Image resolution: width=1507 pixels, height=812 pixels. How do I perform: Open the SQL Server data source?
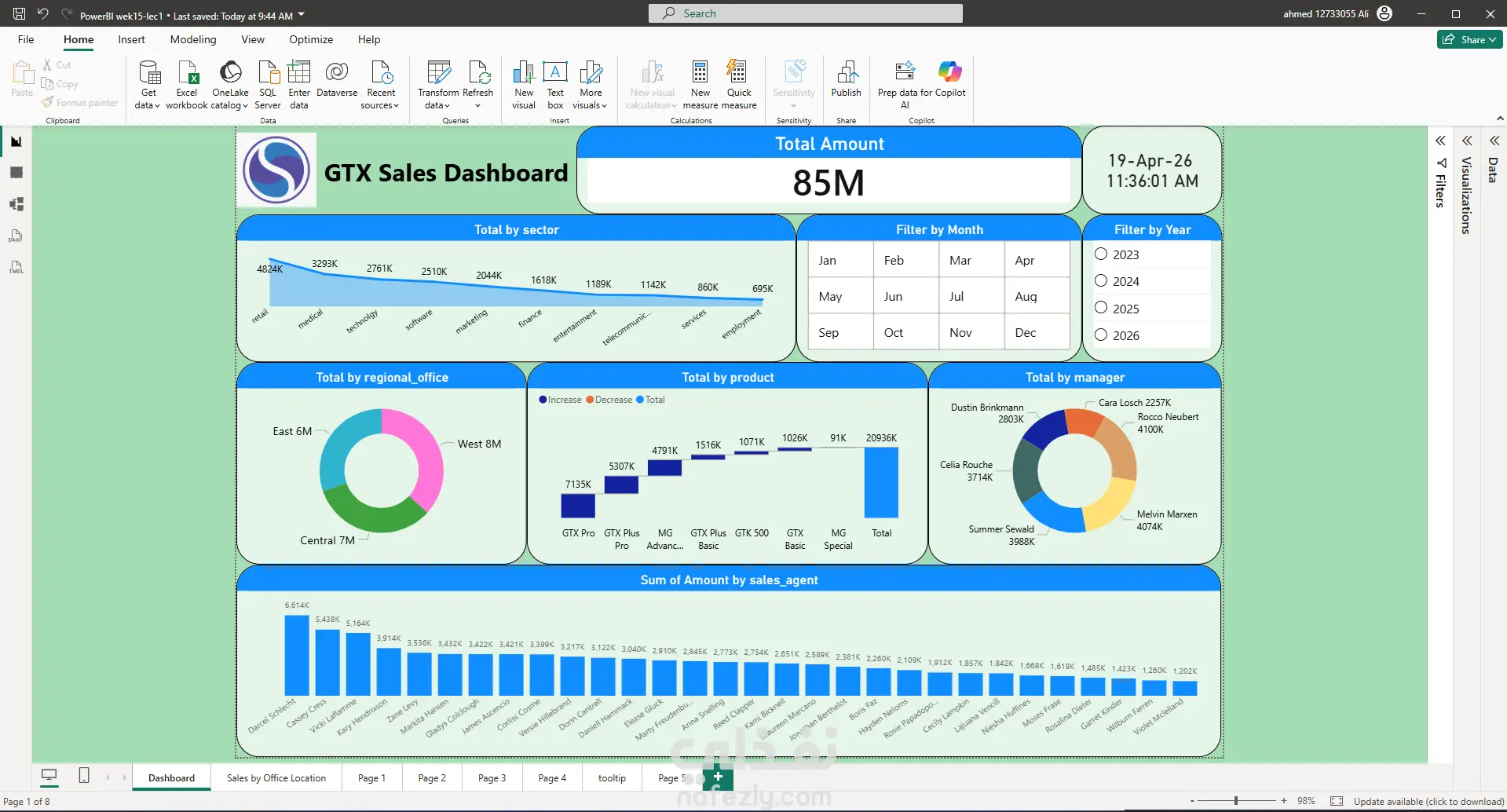(x=268, y=85)
